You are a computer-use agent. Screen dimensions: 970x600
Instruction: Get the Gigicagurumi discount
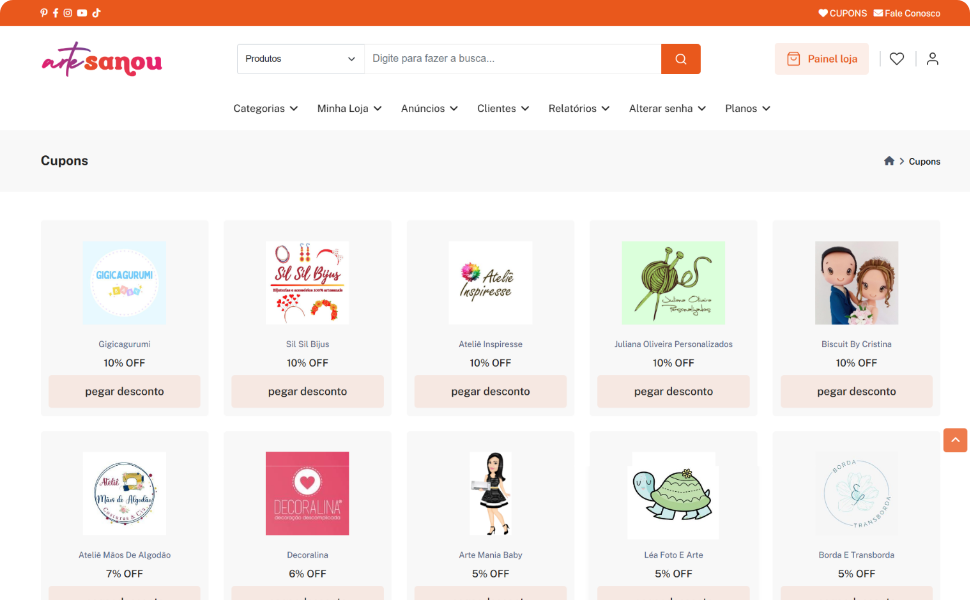(124, 391)
